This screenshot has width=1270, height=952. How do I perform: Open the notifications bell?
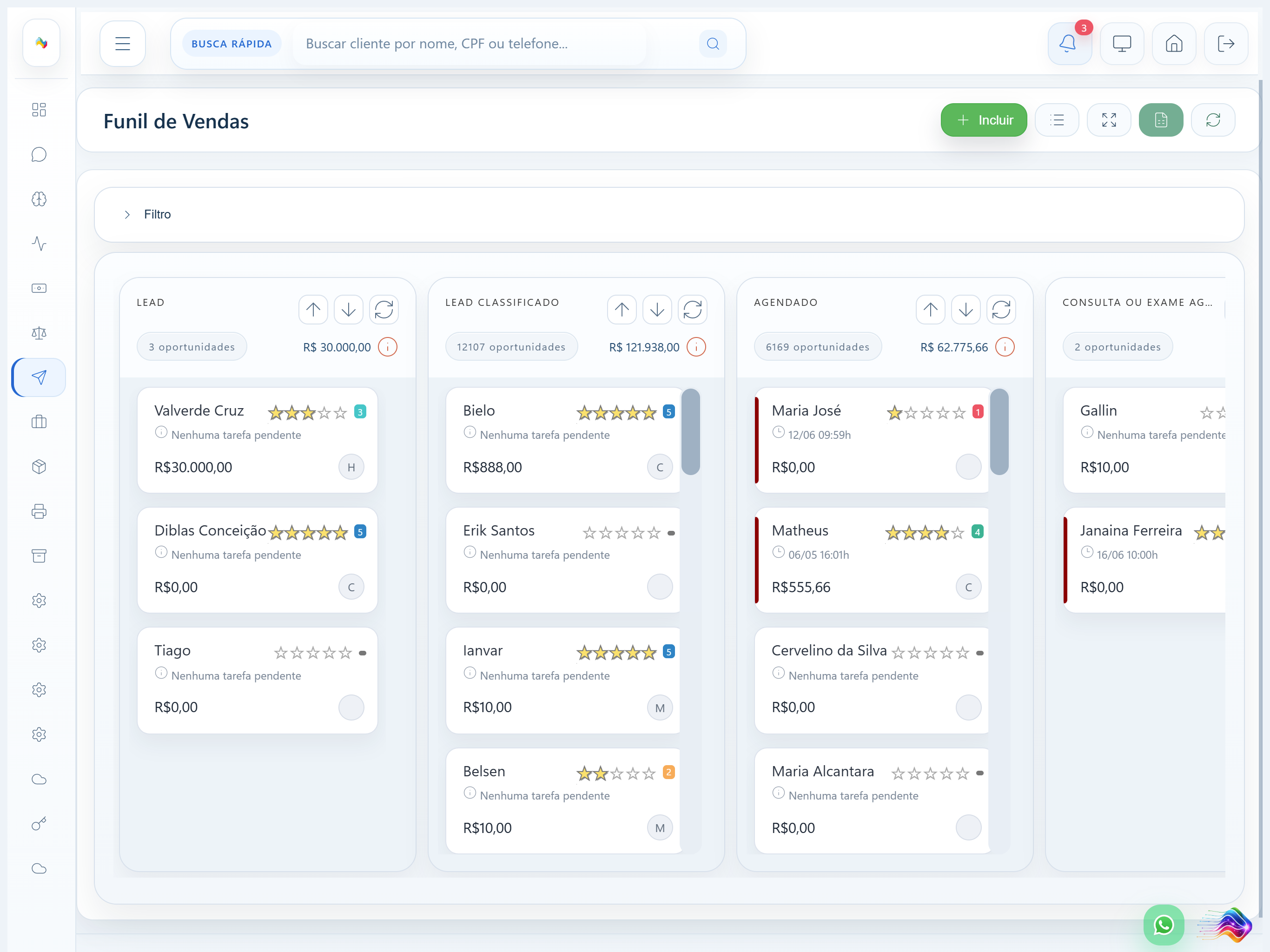pyautogui.click(x=1069, y=44)
